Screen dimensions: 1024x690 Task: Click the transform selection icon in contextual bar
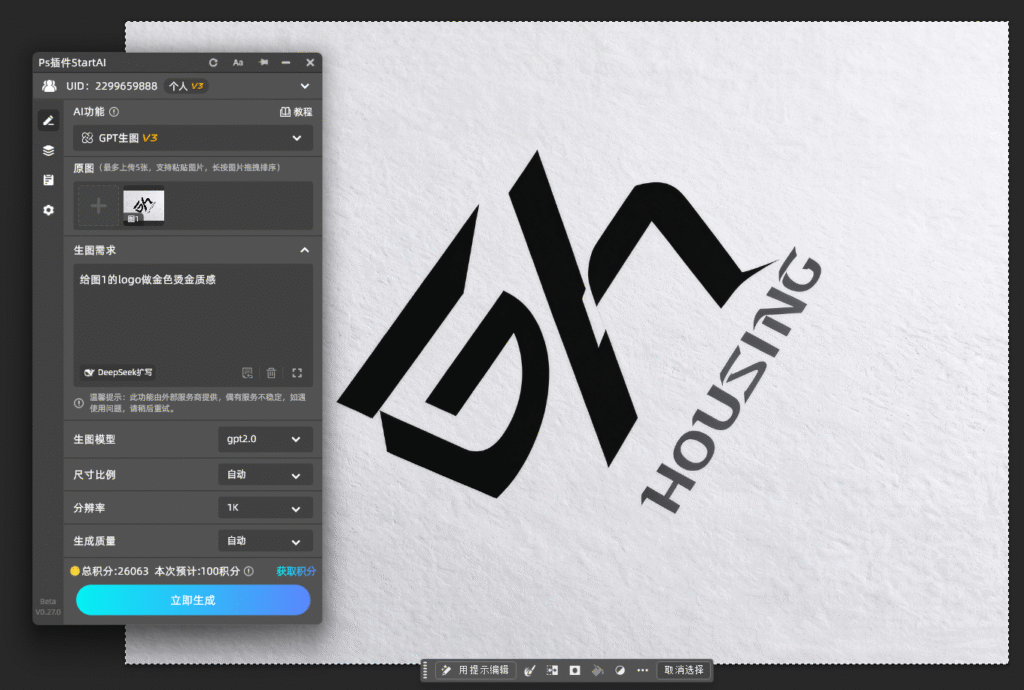pyautogui.click(x=552, y=670)
